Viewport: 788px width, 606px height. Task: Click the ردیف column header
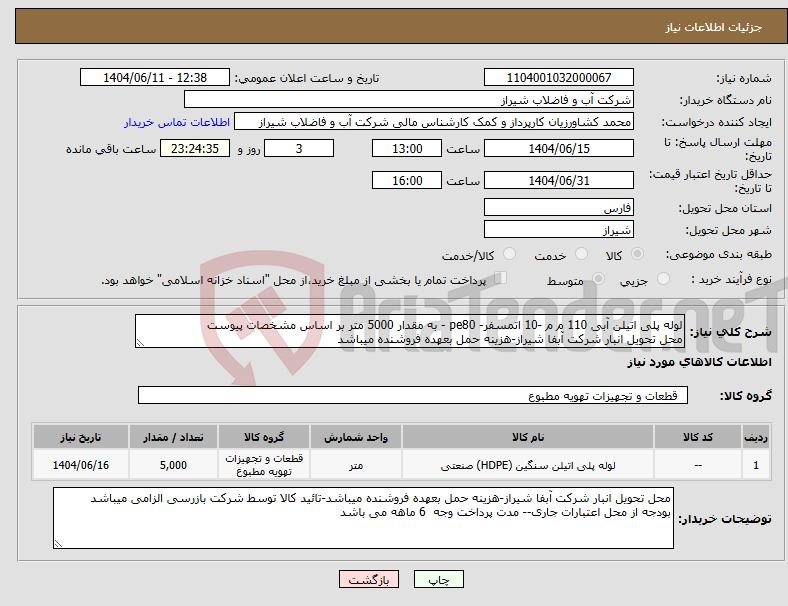[x=756, y=437]
